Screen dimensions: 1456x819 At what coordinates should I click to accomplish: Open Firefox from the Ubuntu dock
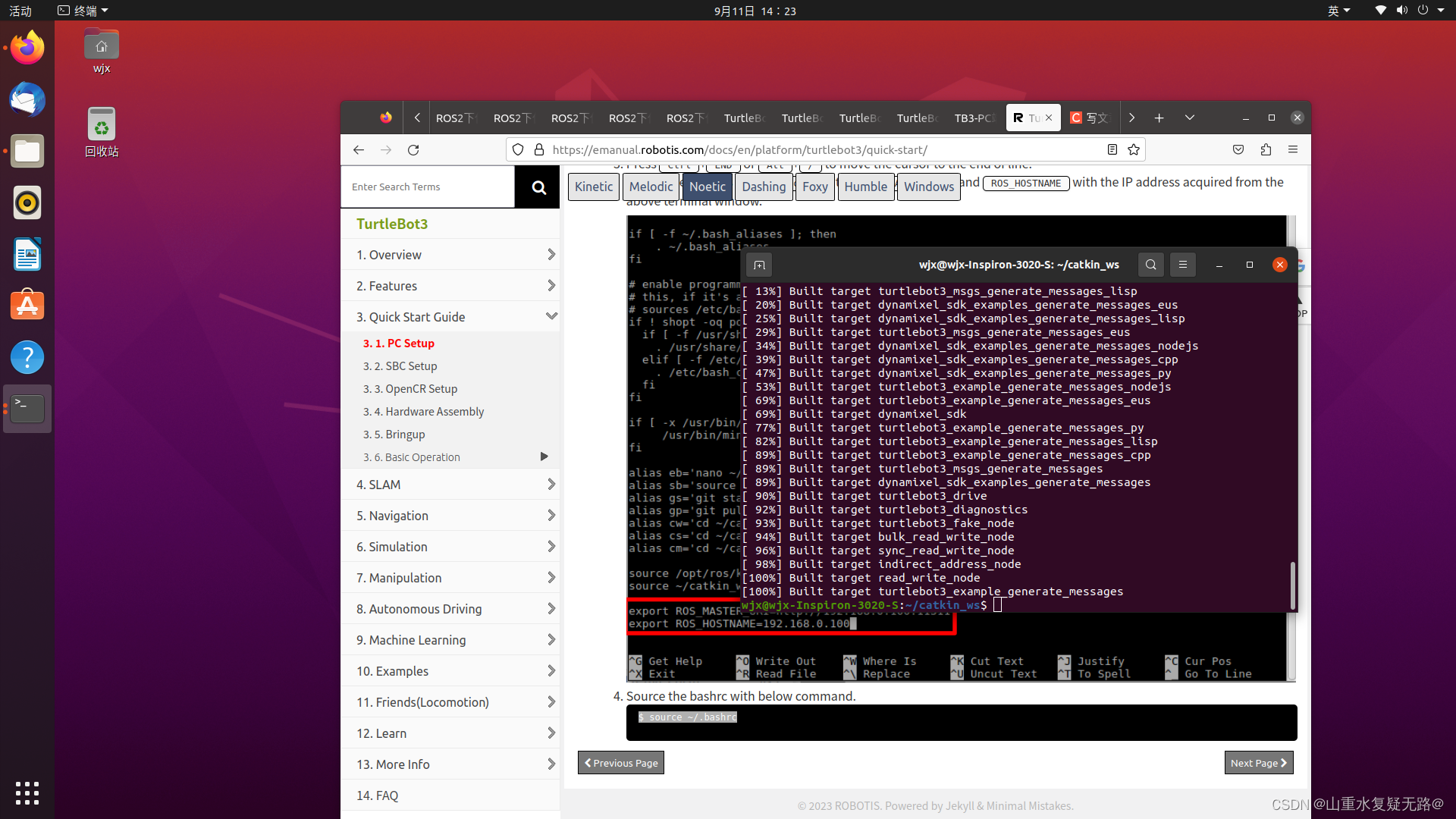pos(27,48)
